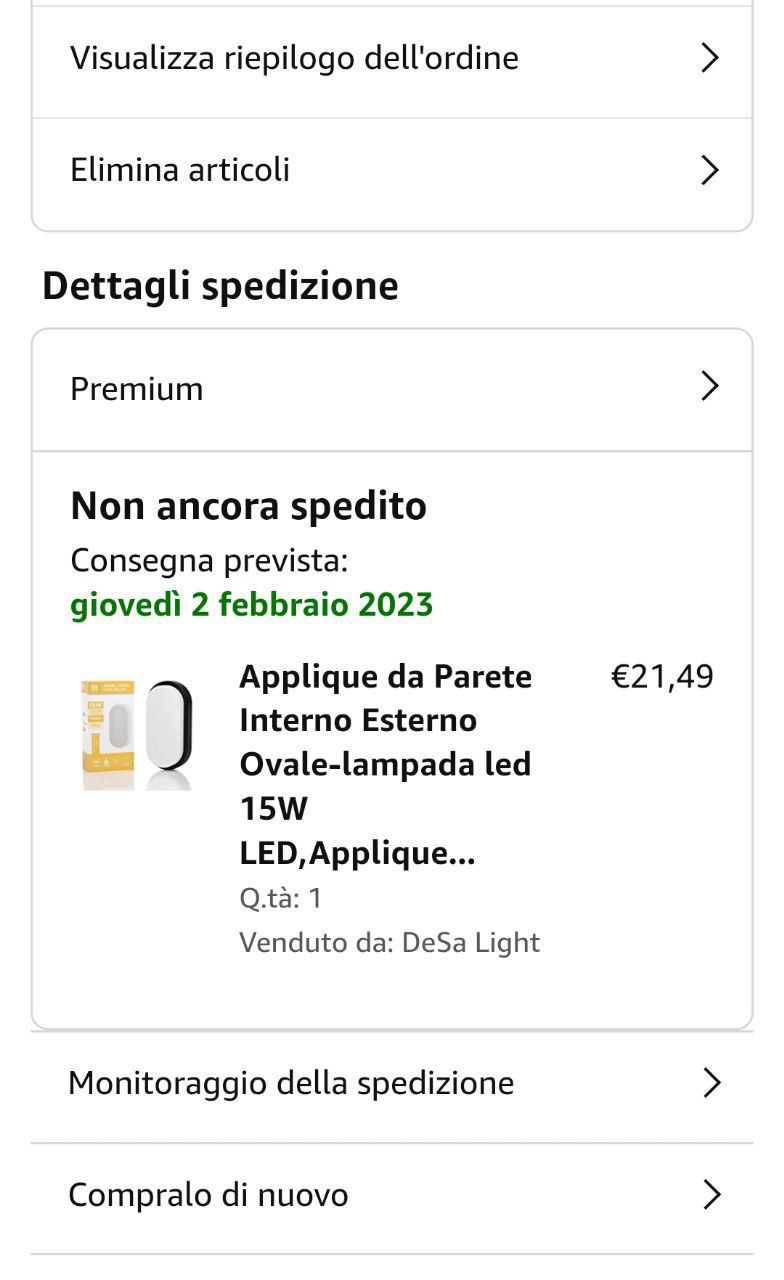Click the Dettagli spedizione section heading
This screenshot has height=1280, width=784.
tap(220, 286)
